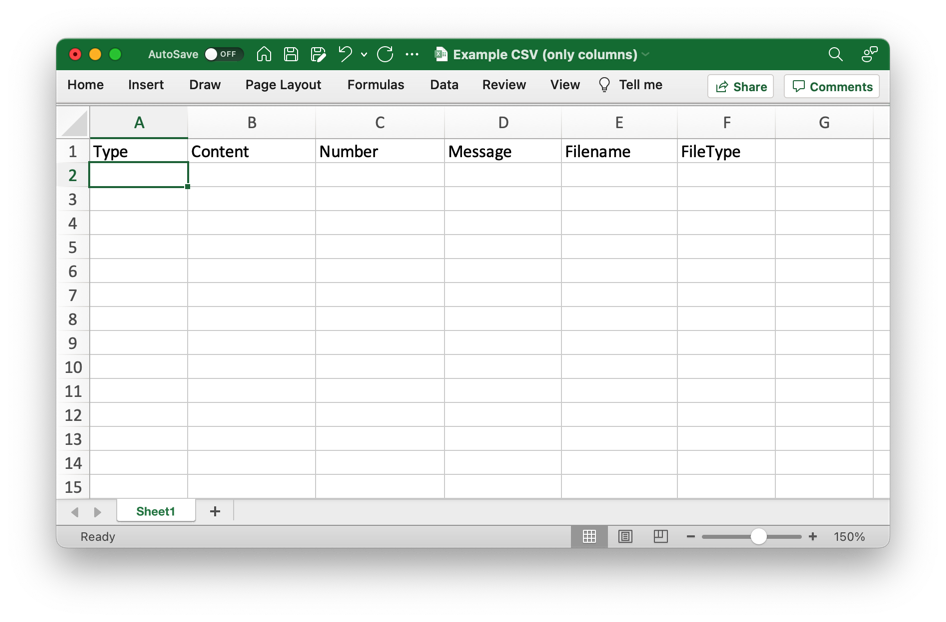
Task: Select column B header
Action: click(252, 123)
